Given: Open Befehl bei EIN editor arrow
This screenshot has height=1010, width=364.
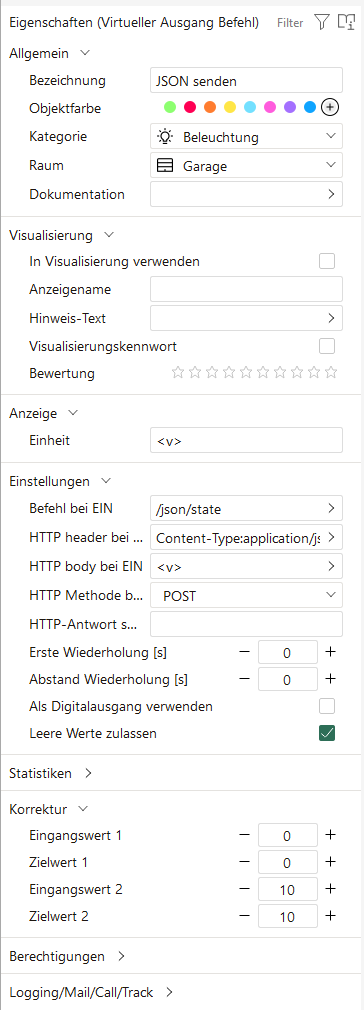Looking at the screenshot, I should coord(331,508).
